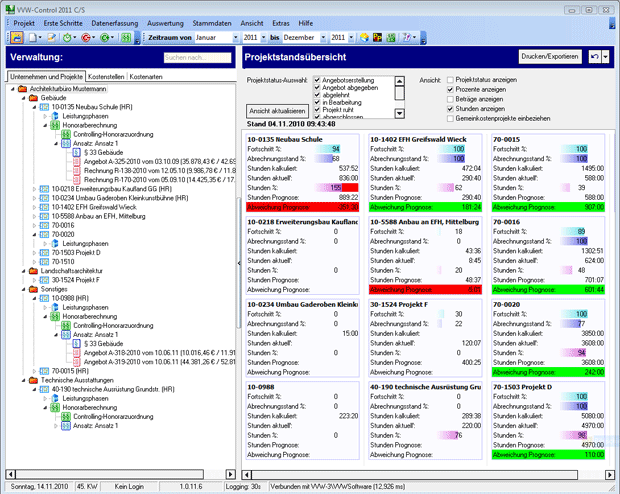Click the Ansicht aktualisieren button

[277, 111]
